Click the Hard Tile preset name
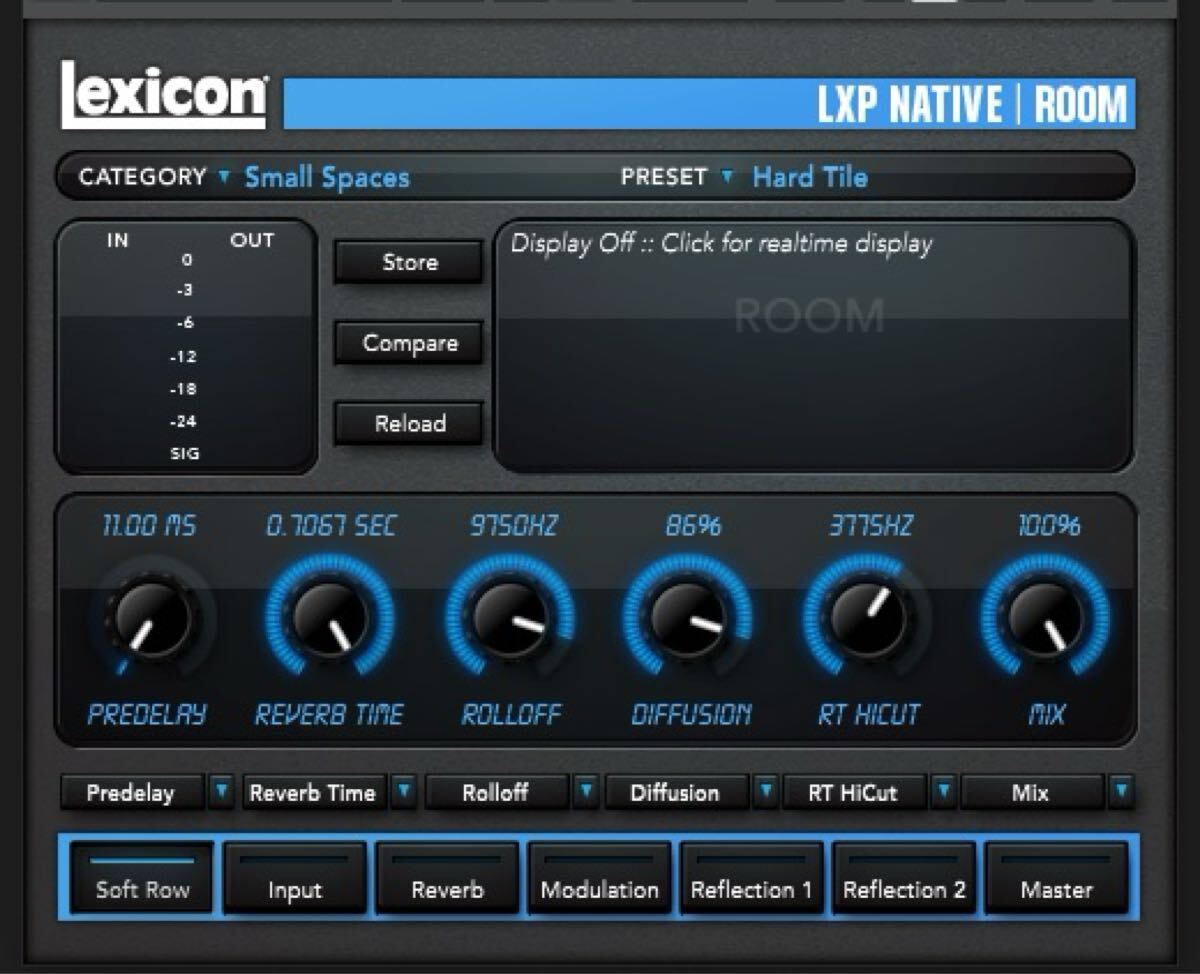 (810, 178)
